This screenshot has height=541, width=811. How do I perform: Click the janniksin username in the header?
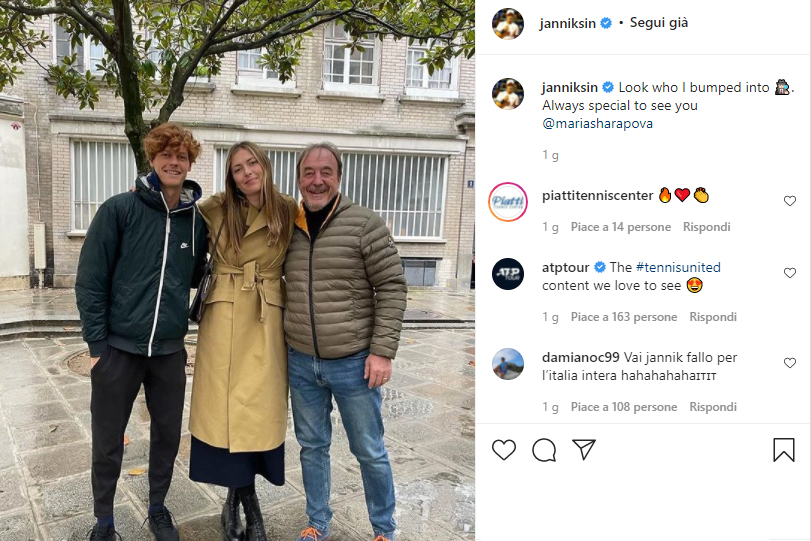(567, 23)
